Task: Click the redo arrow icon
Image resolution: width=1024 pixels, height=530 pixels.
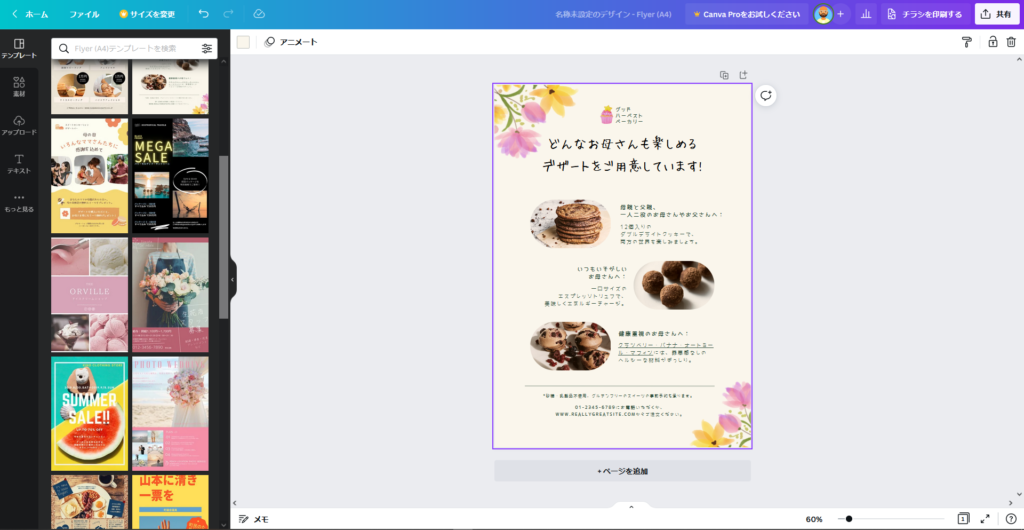Action: 229,14
